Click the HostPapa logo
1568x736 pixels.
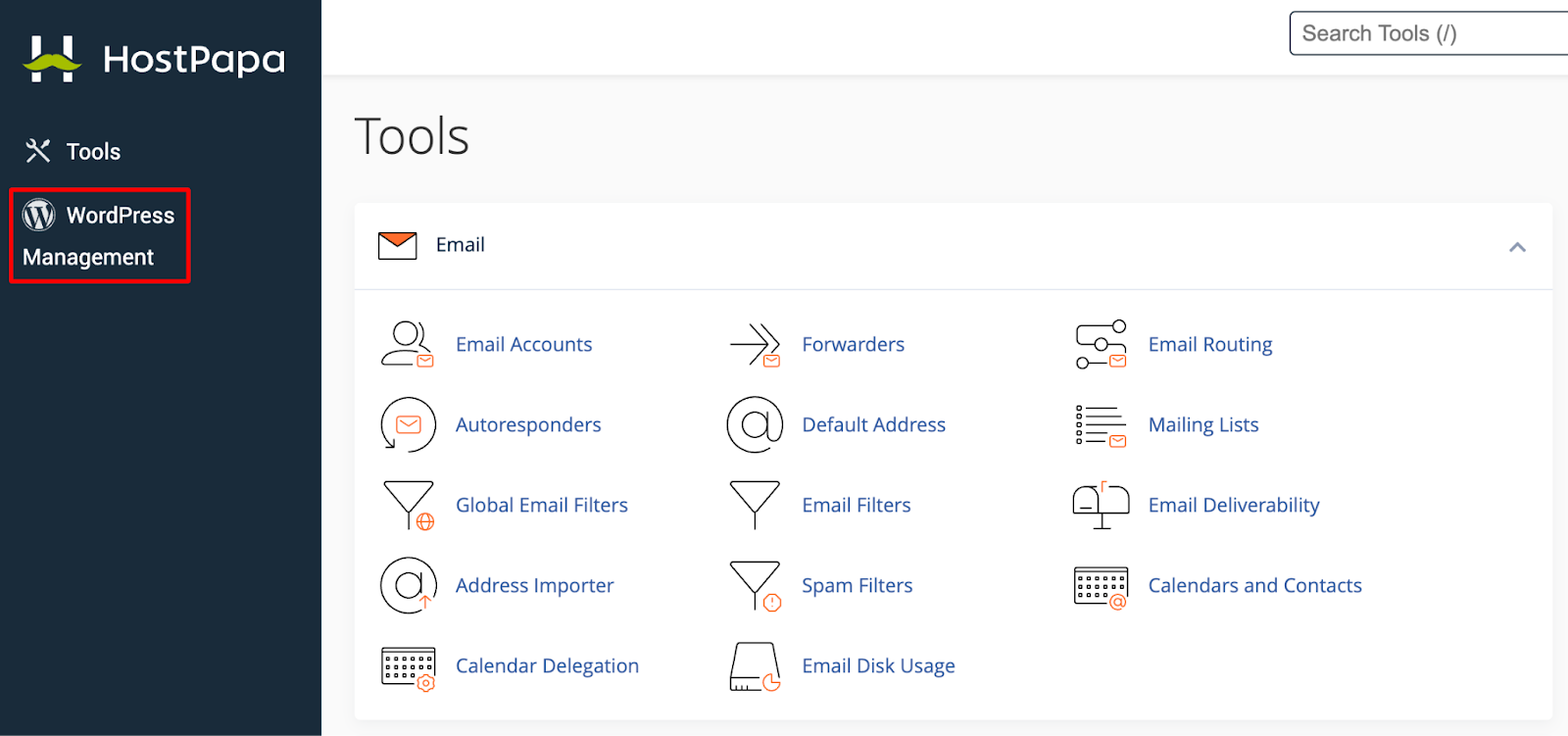154,59
